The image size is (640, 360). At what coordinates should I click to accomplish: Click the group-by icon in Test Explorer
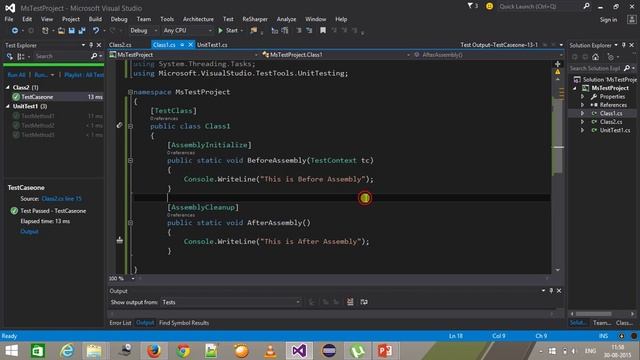pyautogui.click(x=20, y=56)
